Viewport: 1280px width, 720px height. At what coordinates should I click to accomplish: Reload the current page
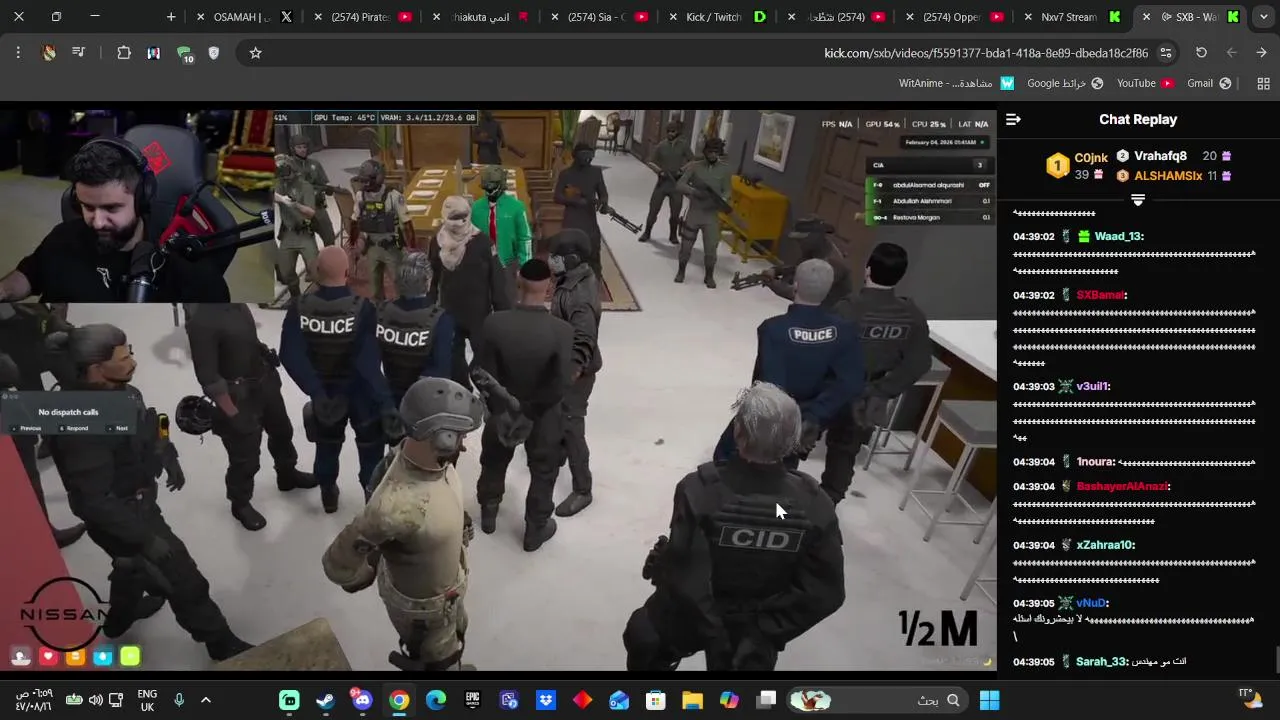point(1201,53)
